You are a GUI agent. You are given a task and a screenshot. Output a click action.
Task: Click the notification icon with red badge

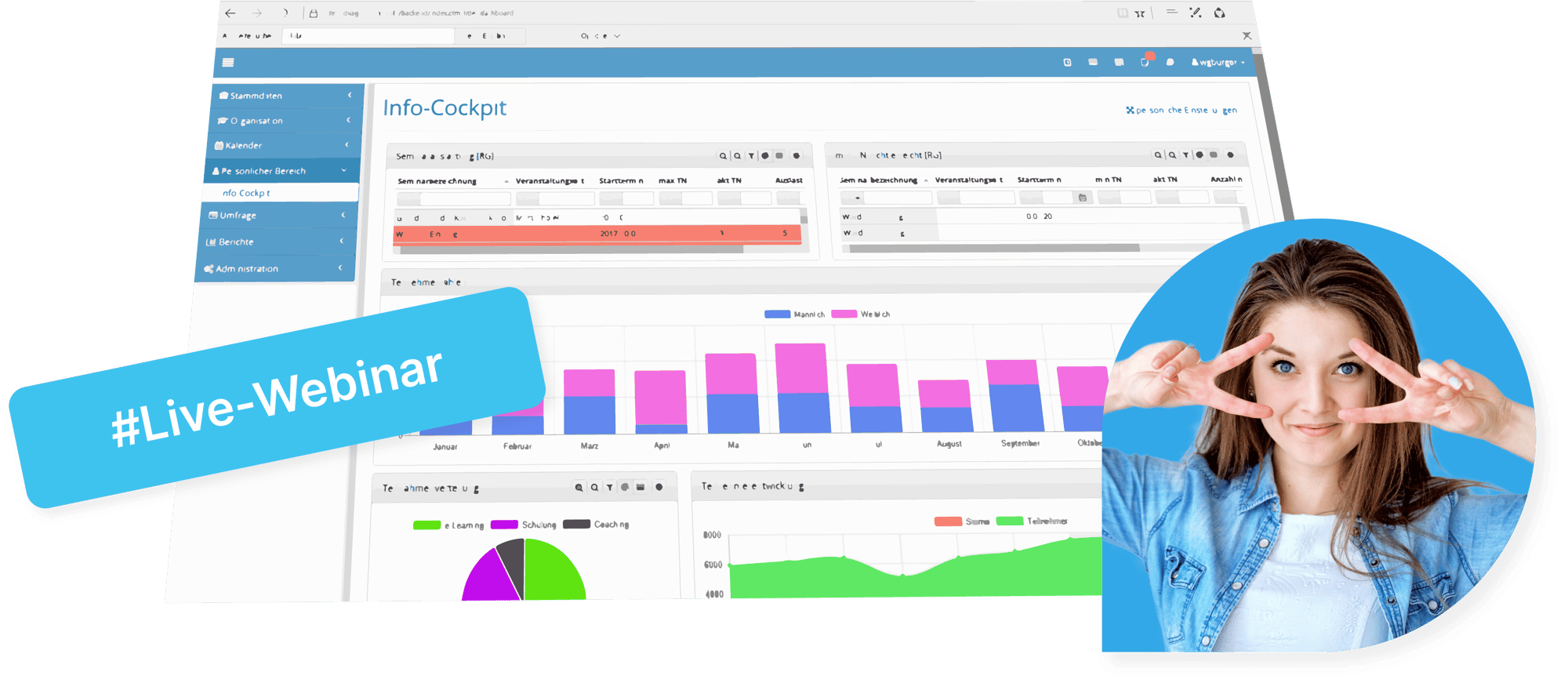1145,62
